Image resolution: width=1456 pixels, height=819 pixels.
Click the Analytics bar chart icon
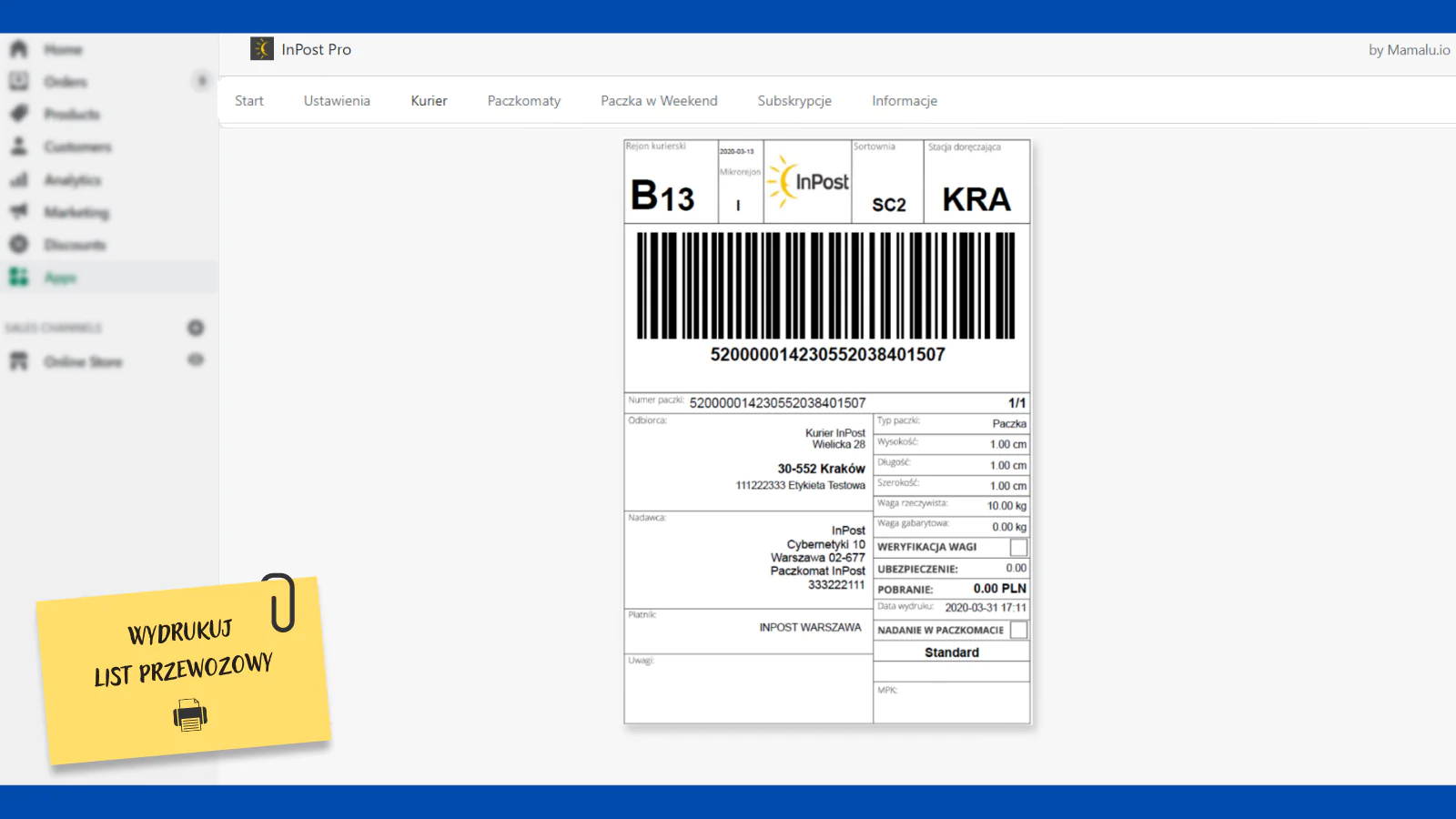(18, 179)
